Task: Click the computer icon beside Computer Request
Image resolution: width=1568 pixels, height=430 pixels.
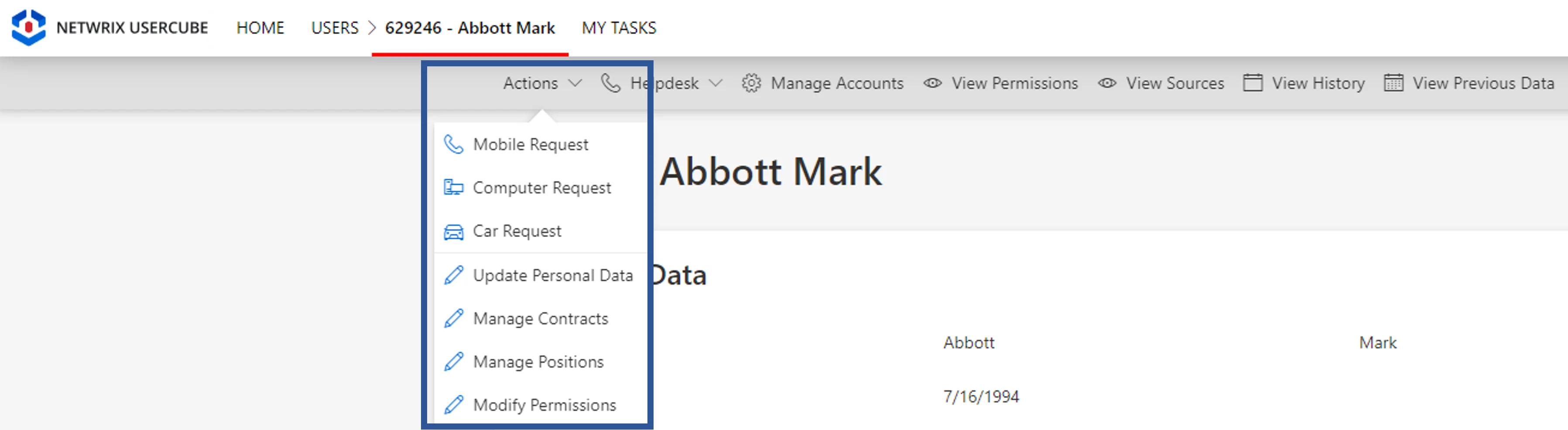Action: (x=453, y=188)
